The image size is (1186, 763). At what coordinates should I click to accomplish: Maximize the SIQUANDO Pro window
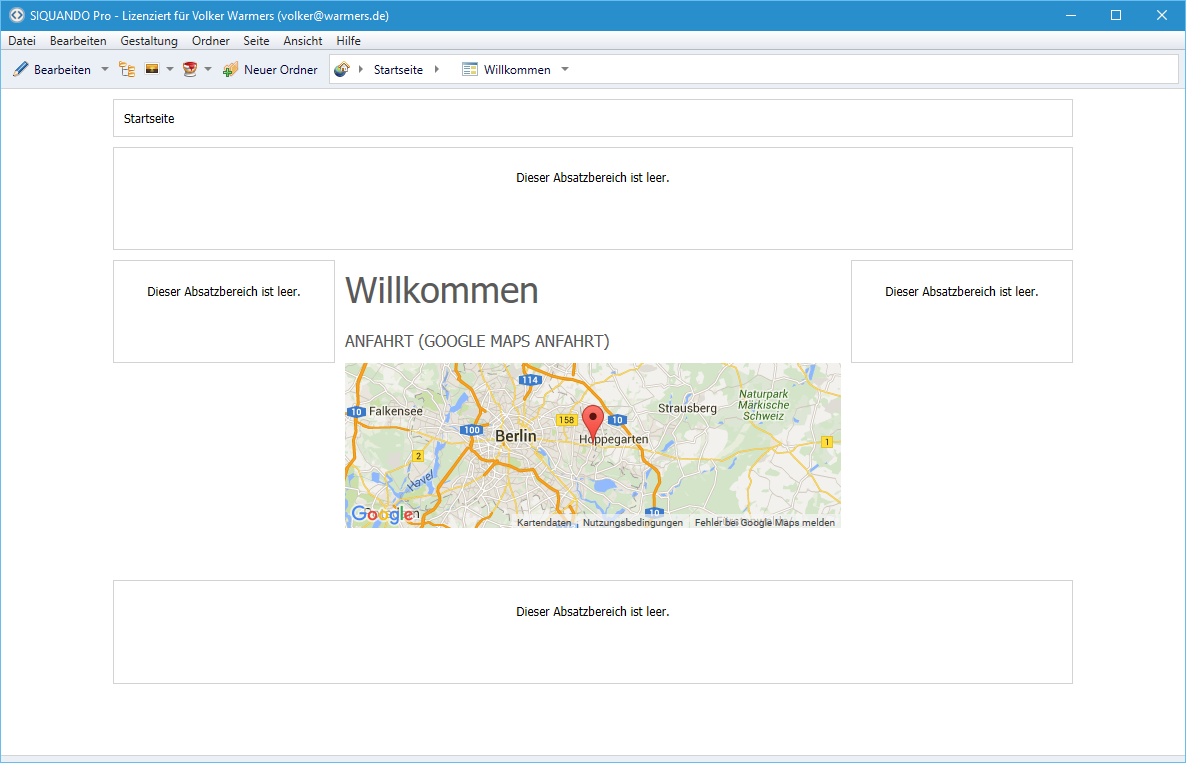1116,15
